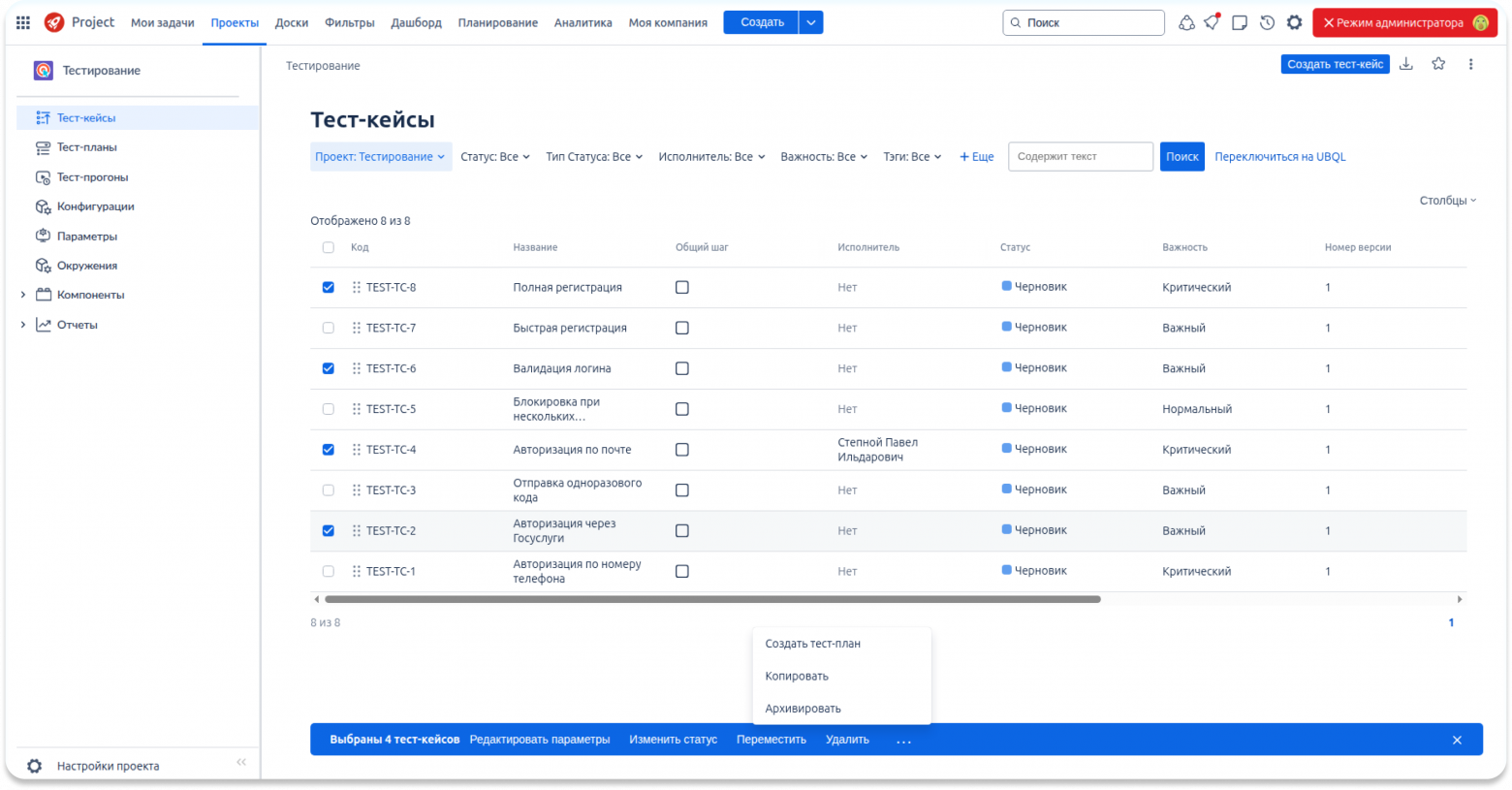Add the page to favorites with star icon

(x=1438, y=64)
